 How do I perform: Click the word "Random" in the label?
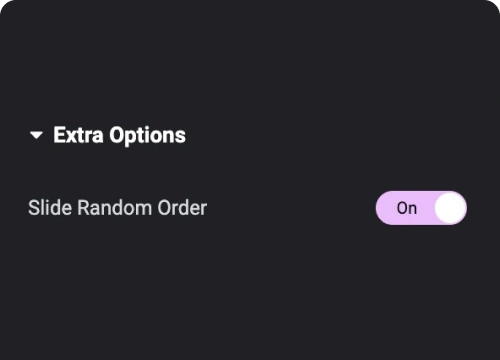[114, 208]
